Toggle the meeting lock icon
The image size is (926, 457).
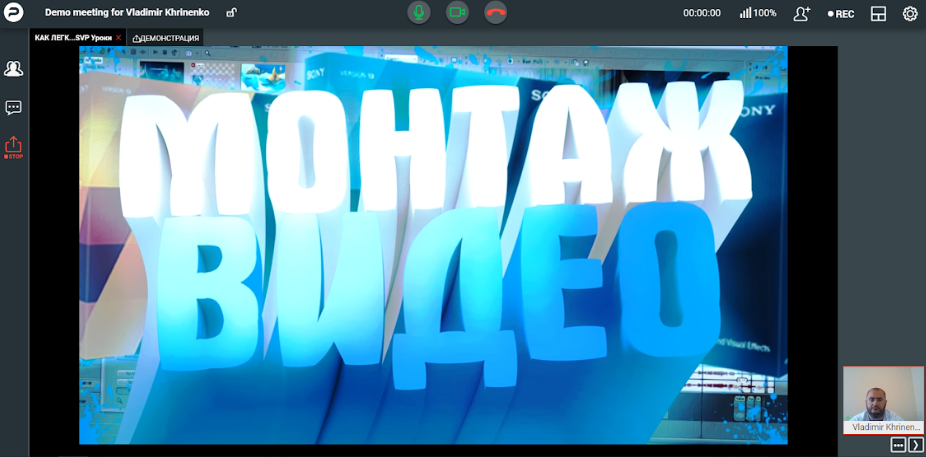232,12
